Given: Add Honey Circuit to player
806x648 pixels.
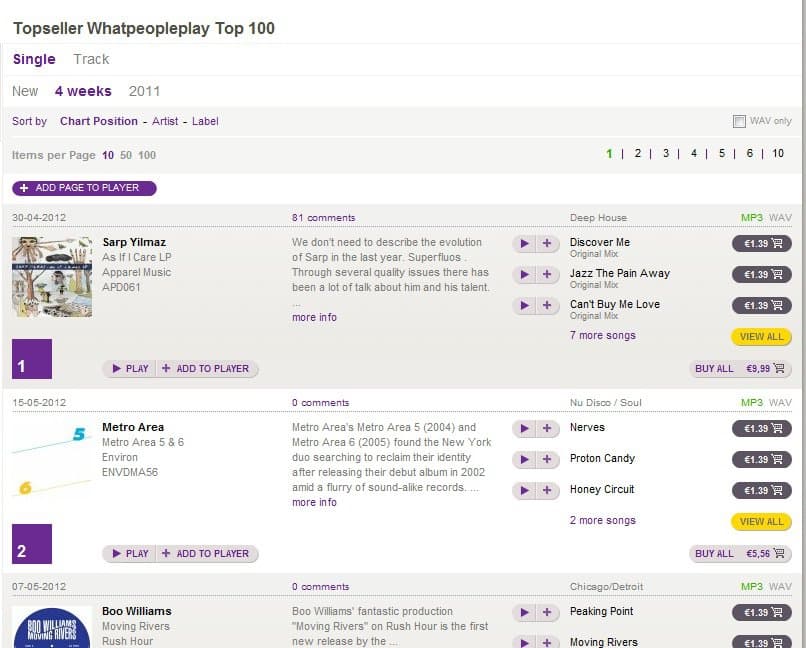Looking at the screenshot, I should (547, 490).
